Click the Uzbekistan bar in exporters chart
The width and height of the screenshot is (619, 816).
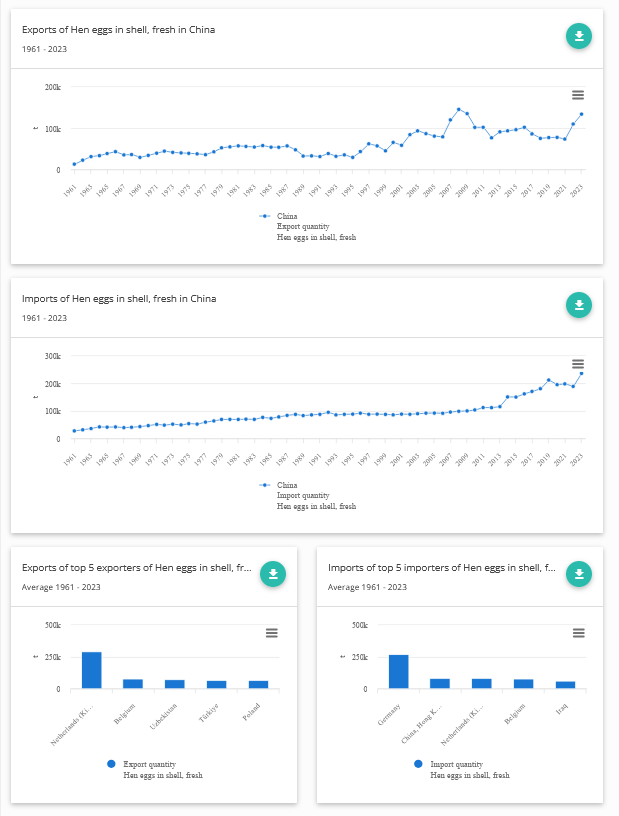175,684
